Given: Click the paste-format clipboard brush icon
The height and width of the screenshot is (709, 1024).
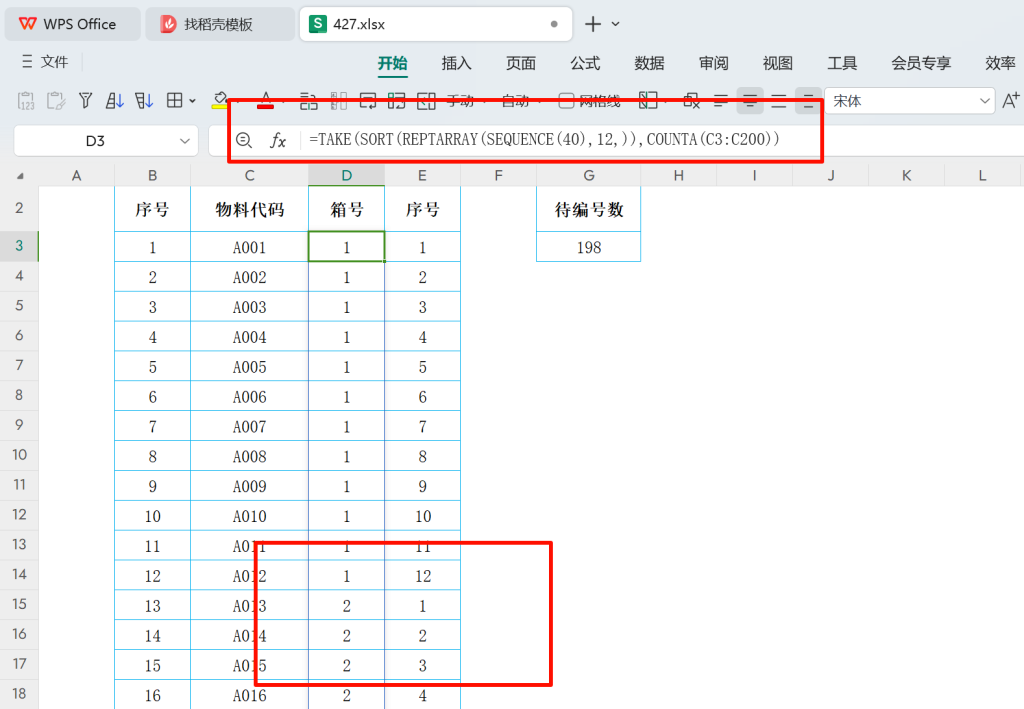Looking at the screenshot, I should coord(56,101).
